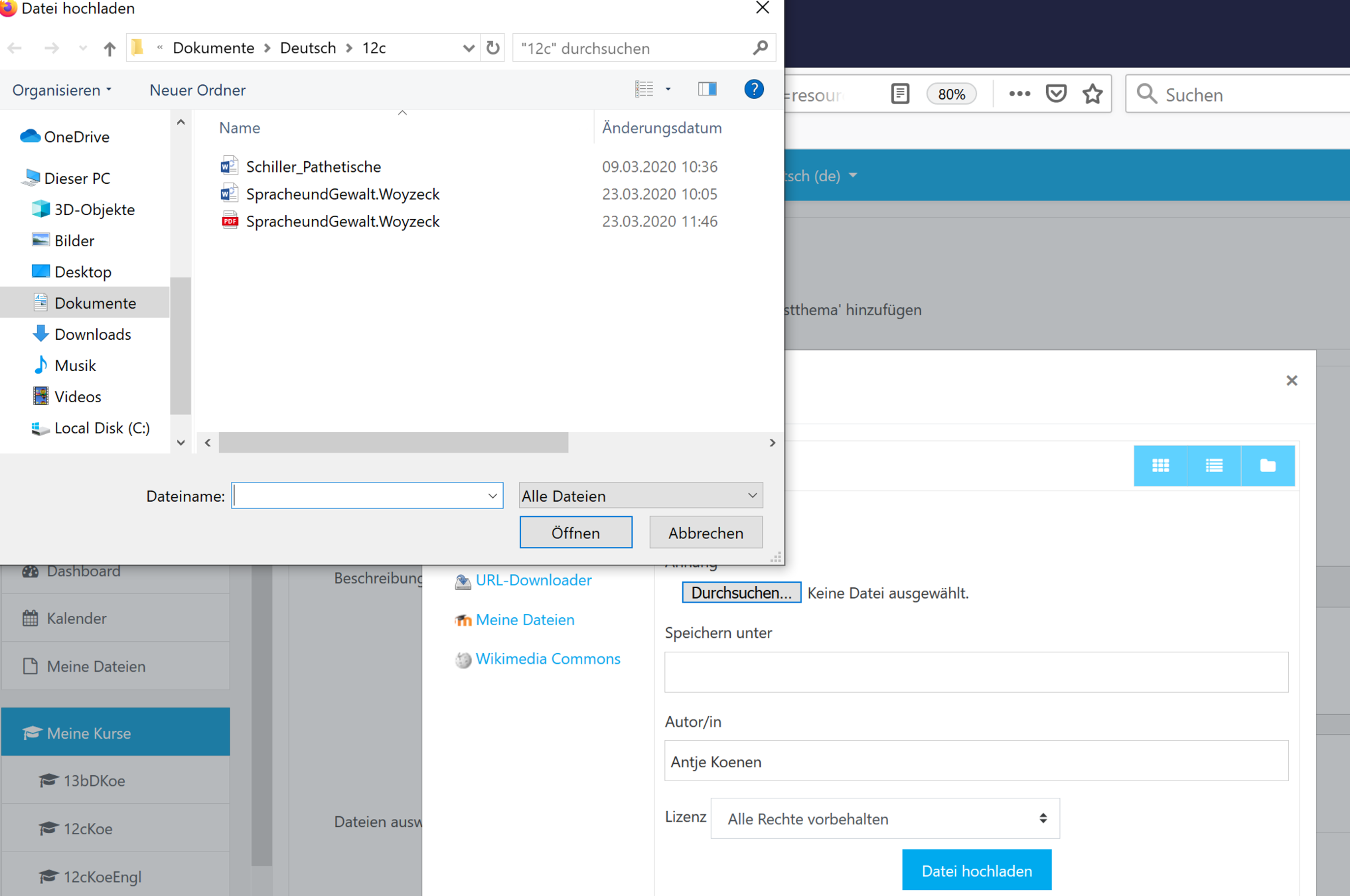Viewport: 1350px width, 896px height.
Task: Click the Firefox bookmark star icon
Action: tap(1092, 94)
